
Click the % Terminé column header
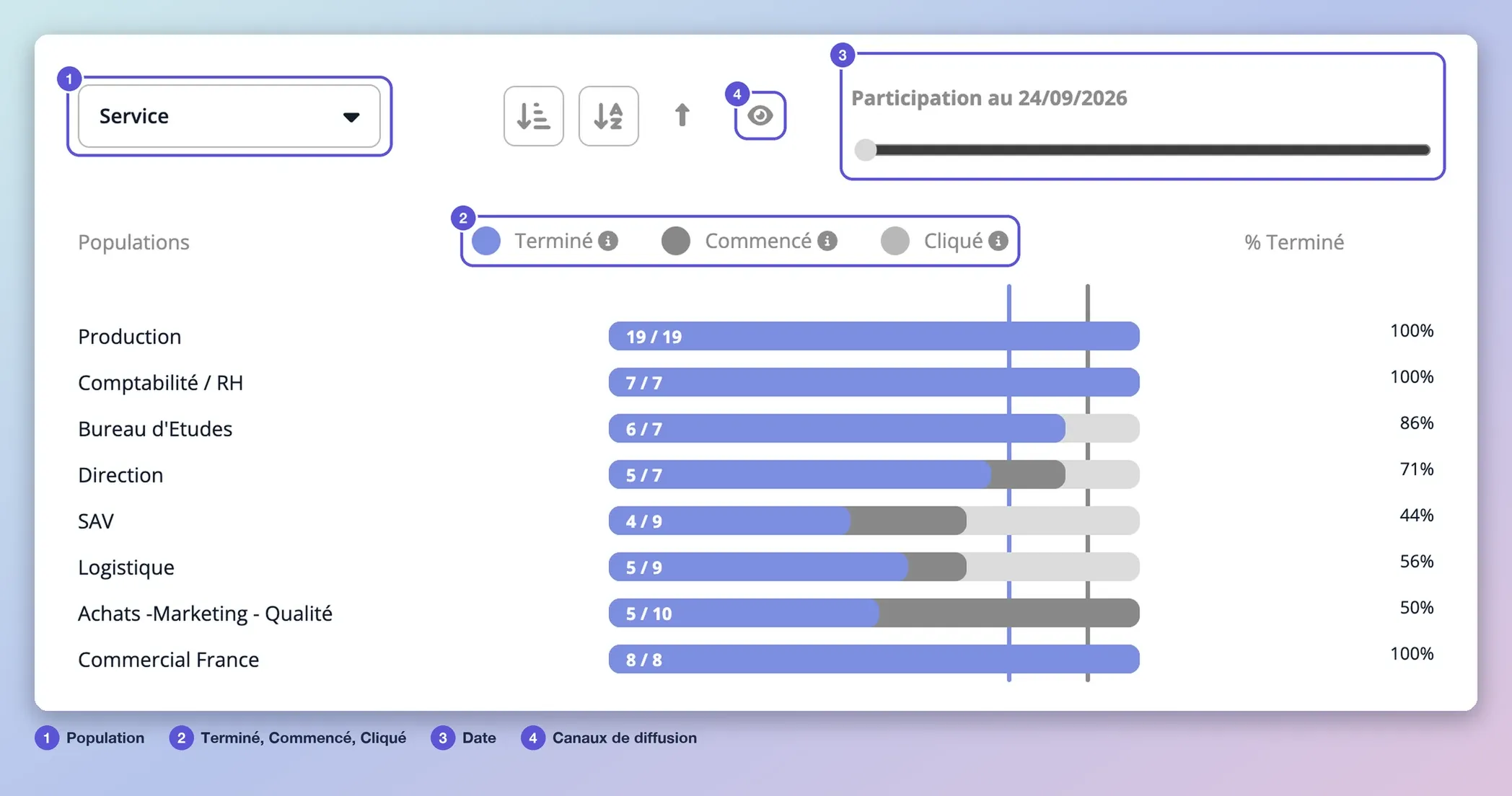(x=1294, y=242)
